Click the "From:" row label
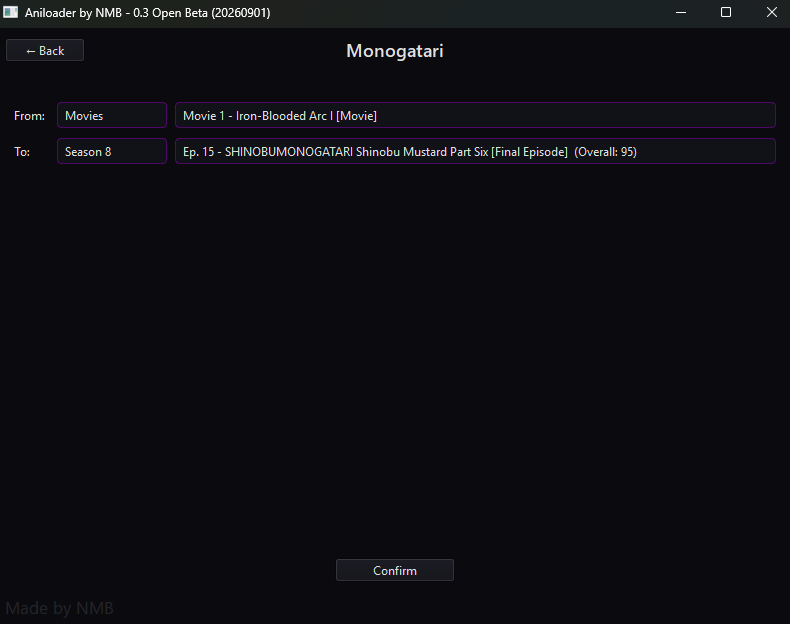790x624 pixels. click(x=29, y=116)
